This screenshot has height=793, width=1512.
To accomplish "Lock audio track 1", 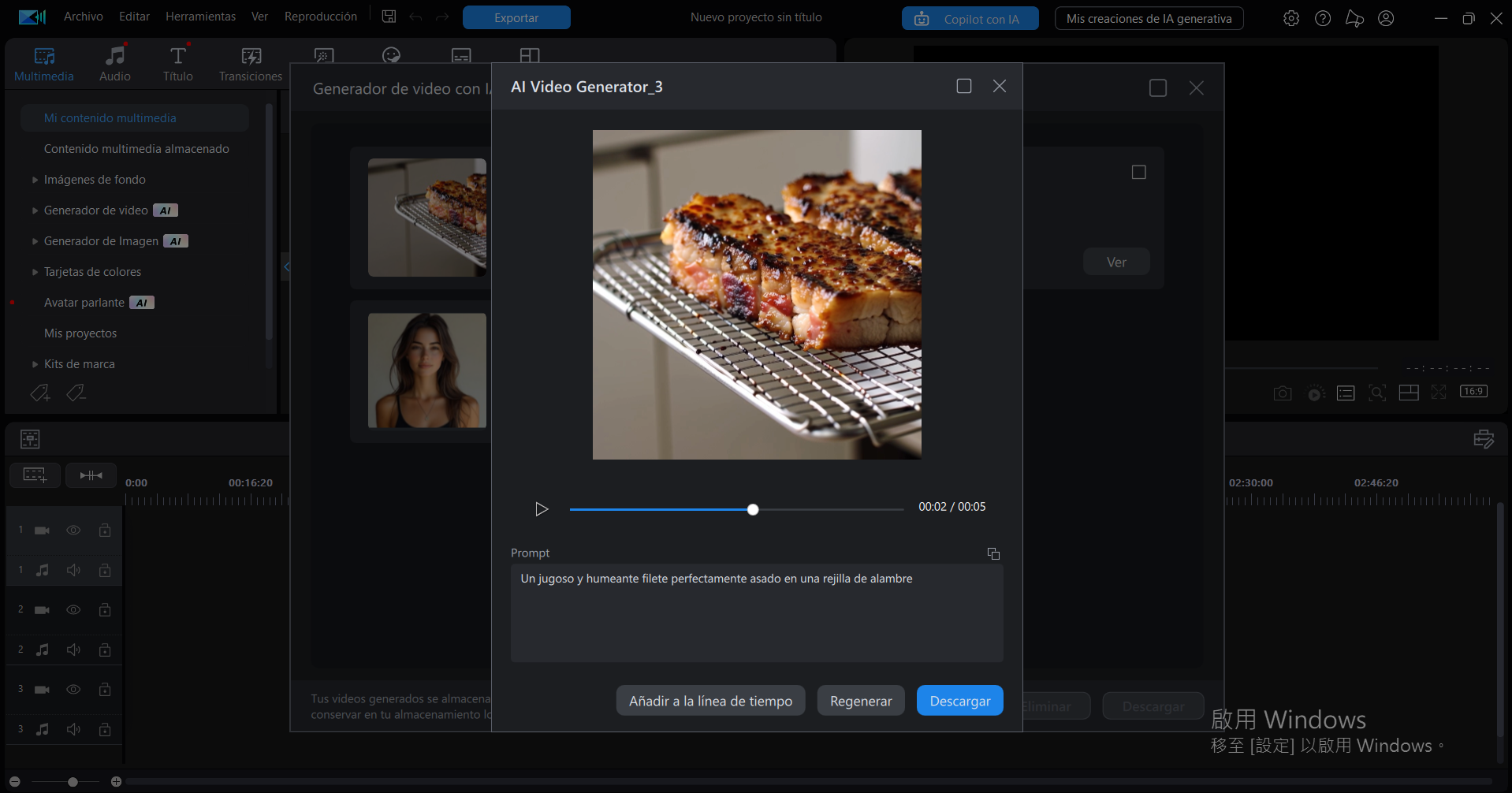I will (x=105, y=570).
